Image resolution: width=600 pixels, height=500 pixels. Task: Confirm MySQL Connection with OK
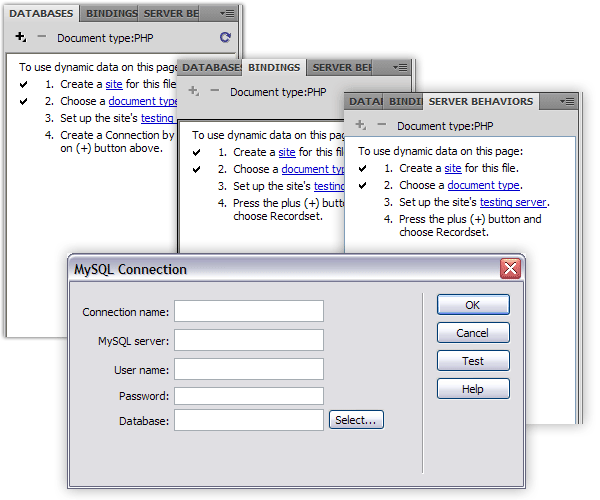(473, 305)
